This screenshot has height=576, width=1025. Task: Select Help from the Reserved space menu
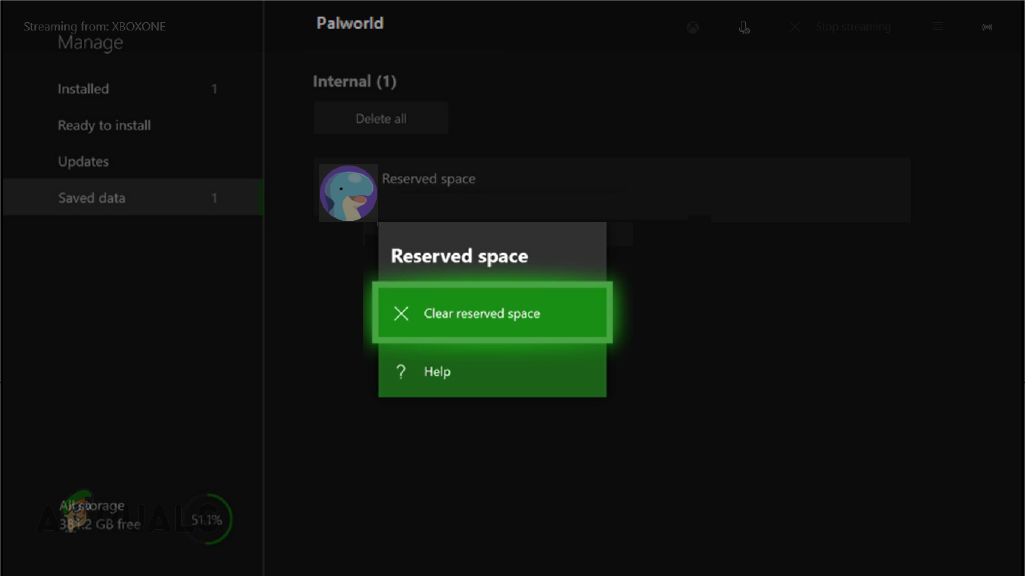(x=437, y=371)
